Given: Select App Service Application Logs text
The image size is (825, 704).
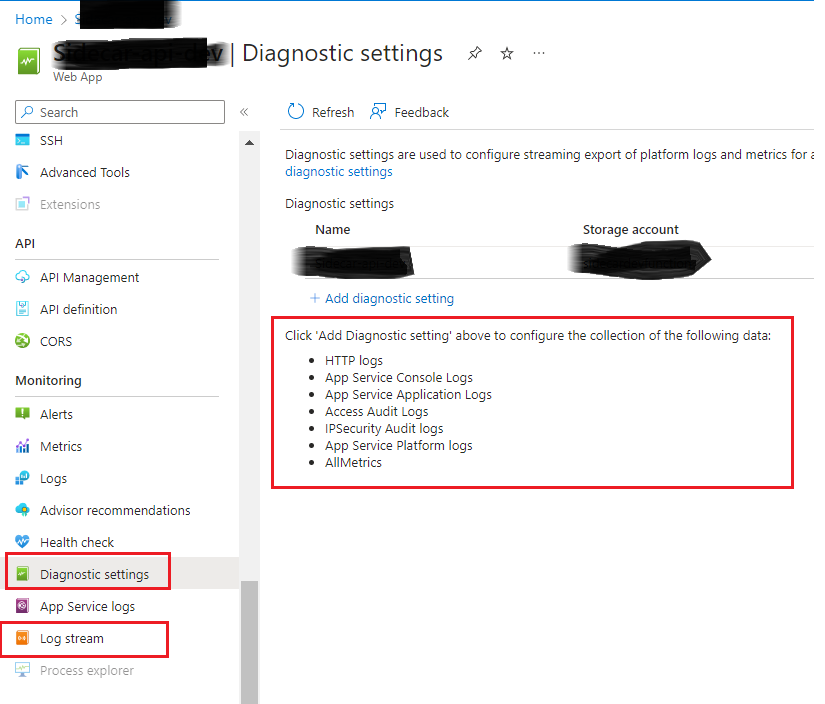Looking at the screenshot, I should coord(408,395).
